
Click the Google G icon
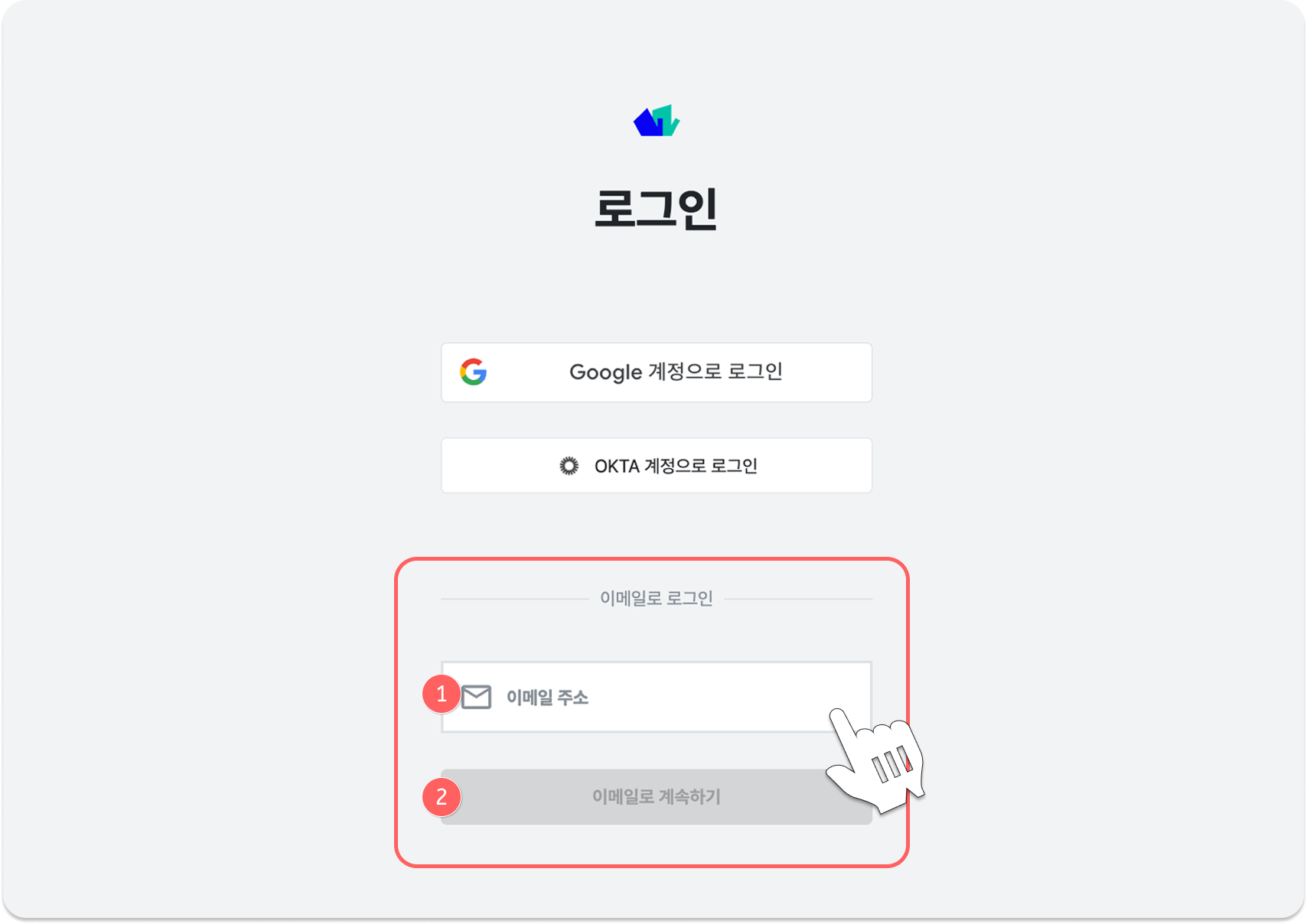[474, 372]
